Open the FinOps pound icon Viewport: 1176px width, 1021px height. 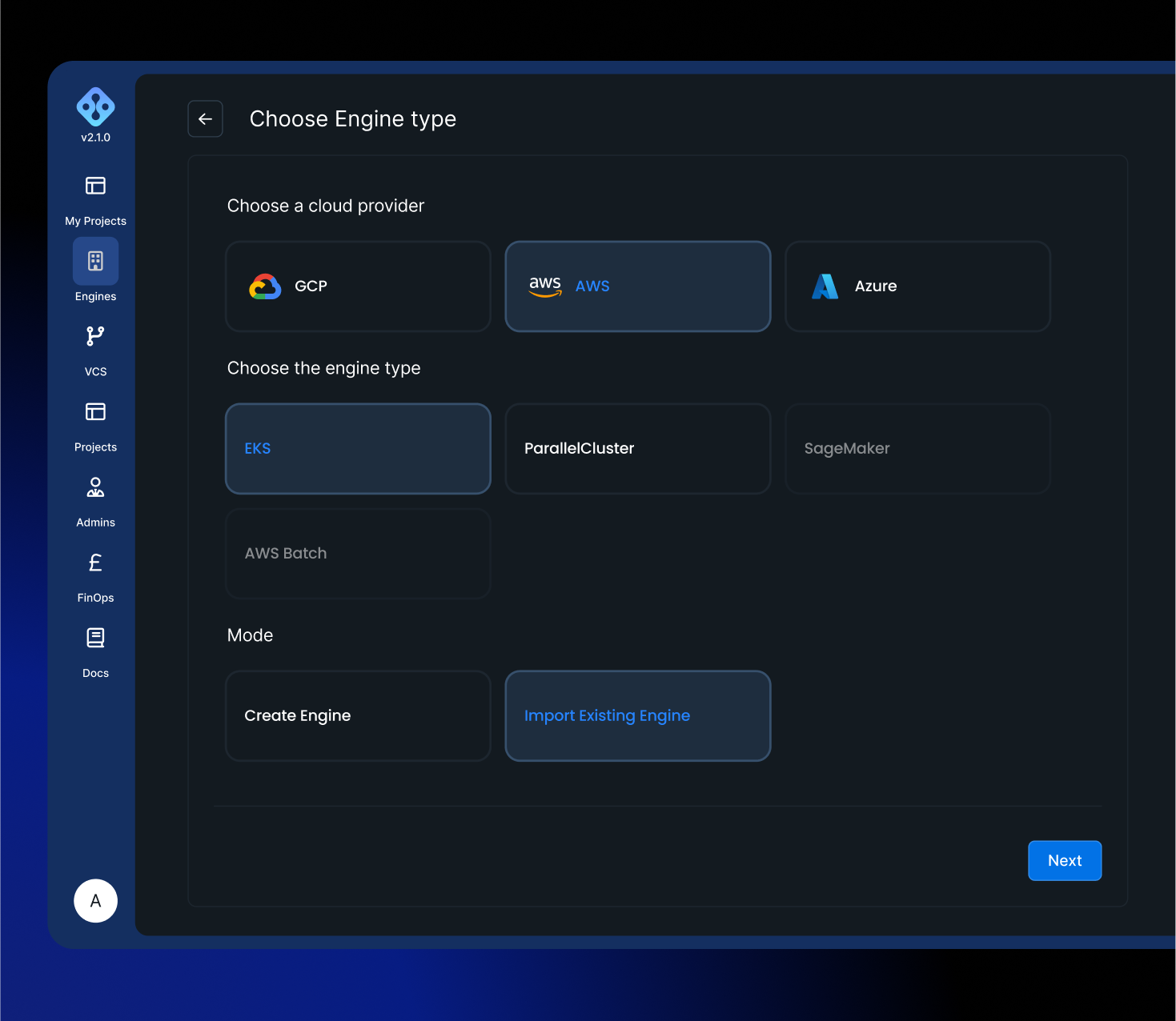pyautogui.click(x=95, y=563)
